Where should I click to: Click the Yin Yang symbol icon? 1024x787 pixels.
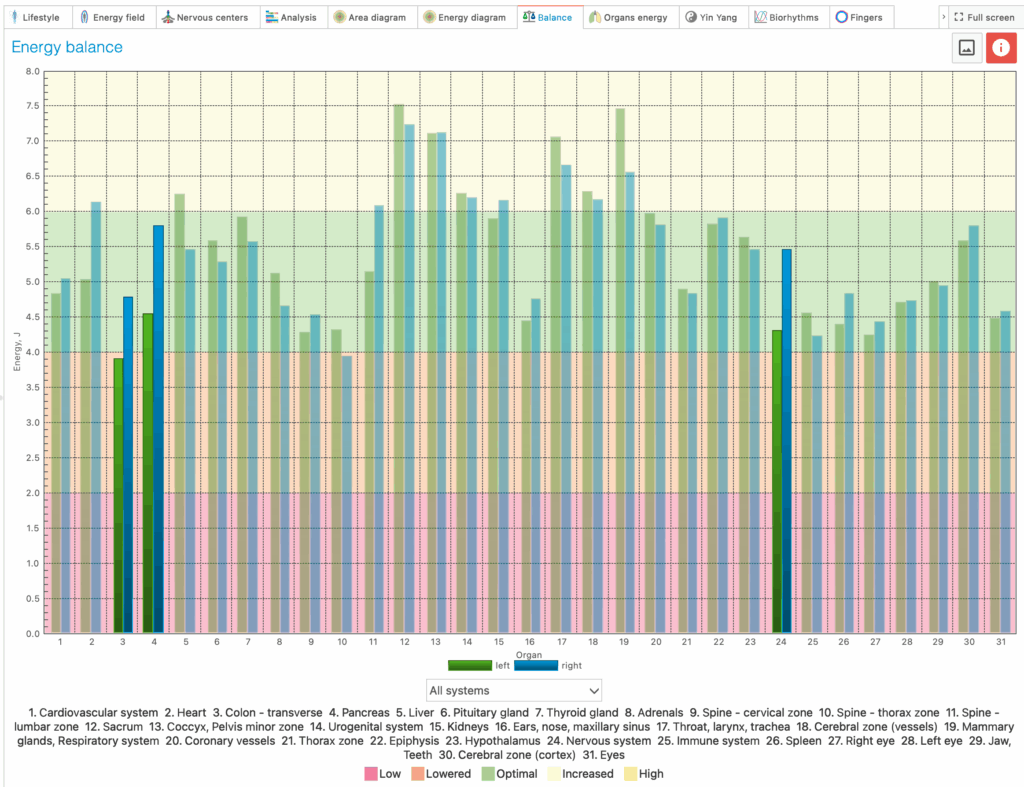(691, 17)
